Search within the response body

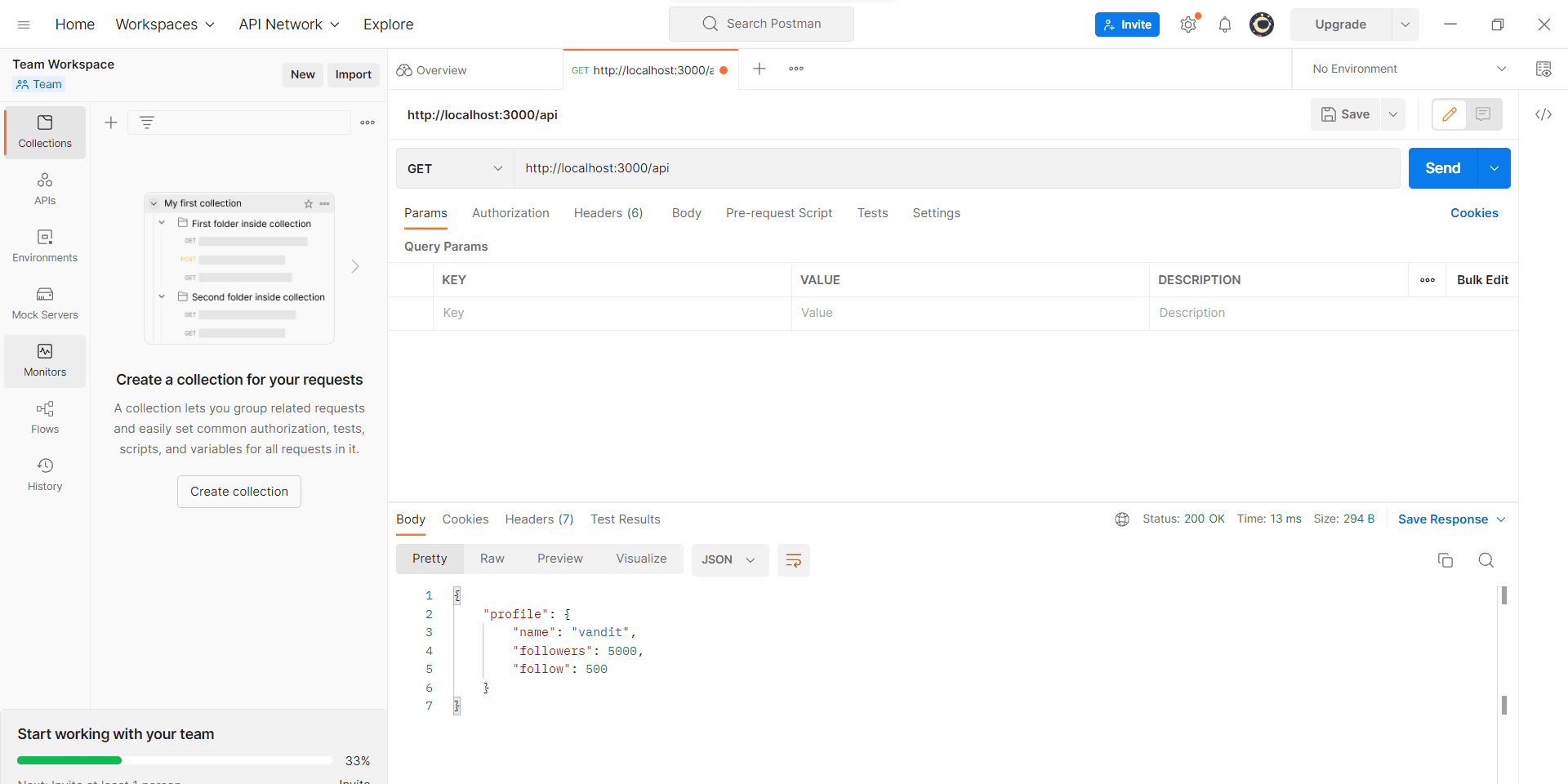tap(1486, 560)
